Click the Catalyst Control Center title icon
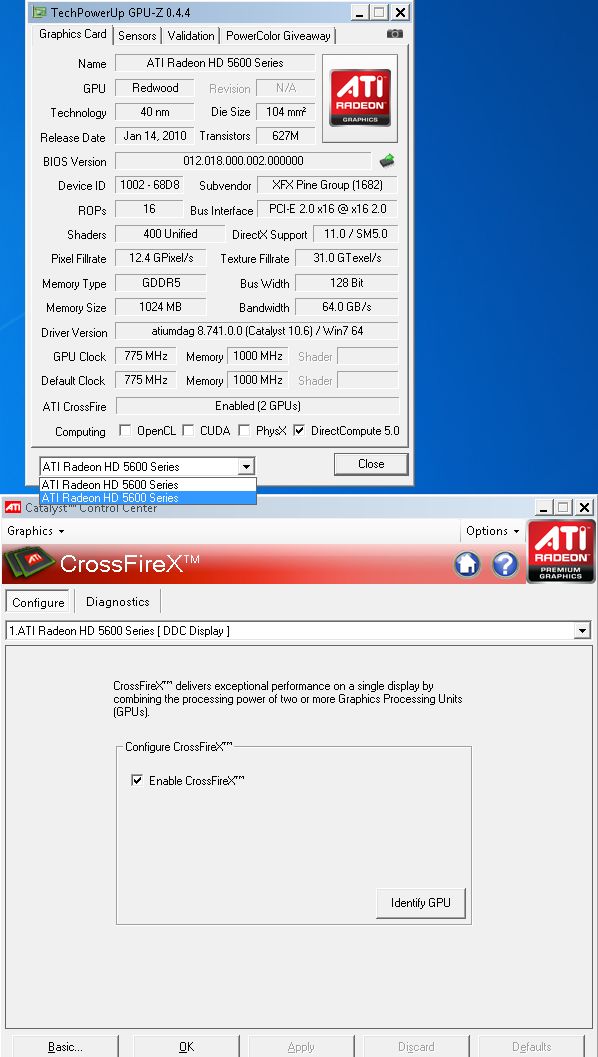This screenshot has height=1057, width=598. 13,507
